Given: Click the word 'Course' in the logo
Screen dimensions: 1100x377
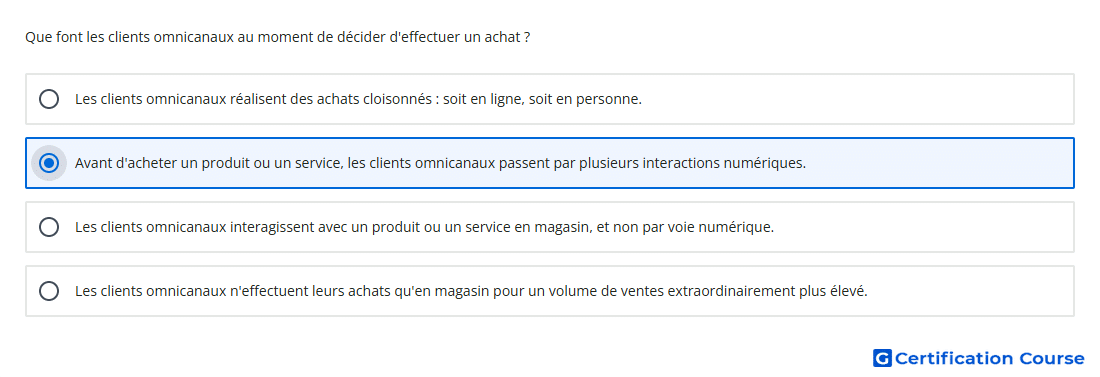Looking at the screenshot, I should click(x=1052, y=358).
